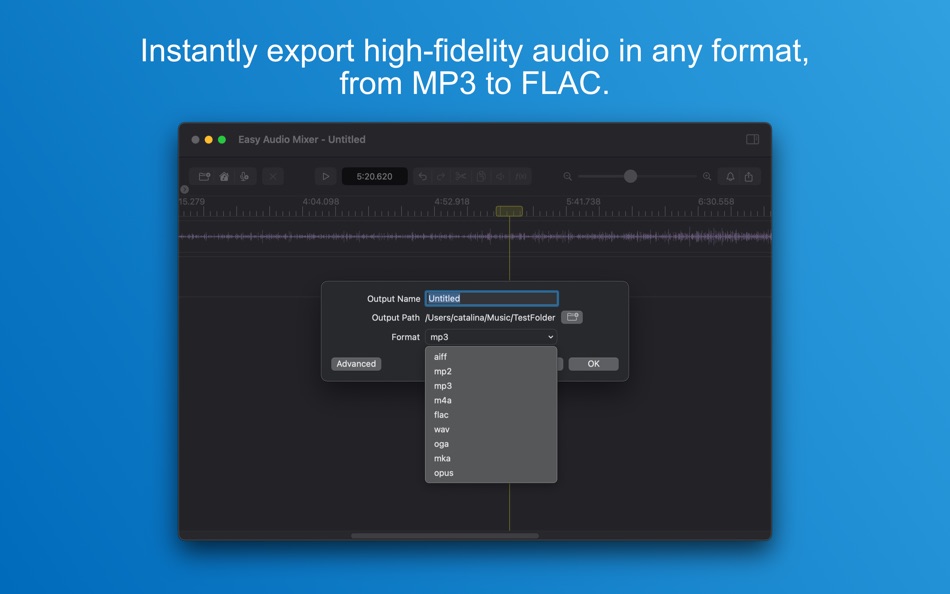Open Advanced export settings
Image resolution: width=950 pixels, height=594 pixels.
tap(356, 364)
